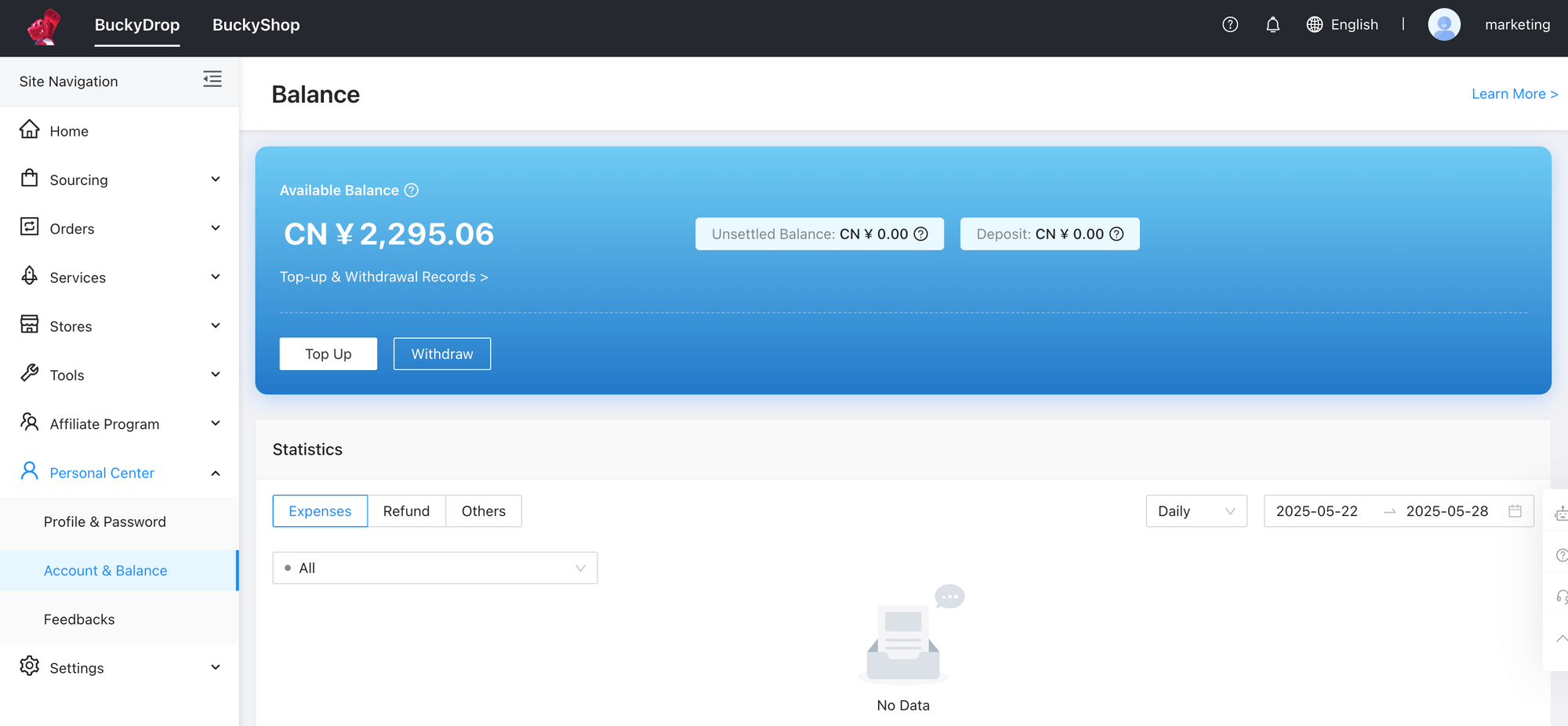Image resolution: width=1568 pixels, height=726 pixels.
Task: Click the Withdraw button
Action: (x=442, y=354)
